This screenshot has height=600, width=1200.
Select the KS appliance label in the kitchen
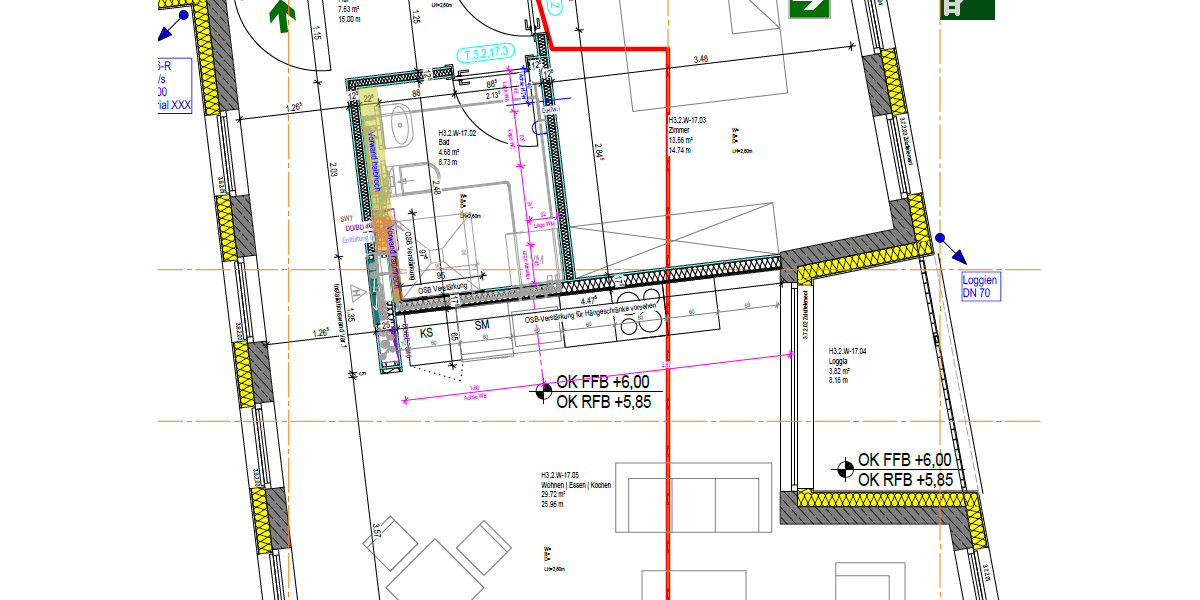pyautogui.click(x=426, y=332)
